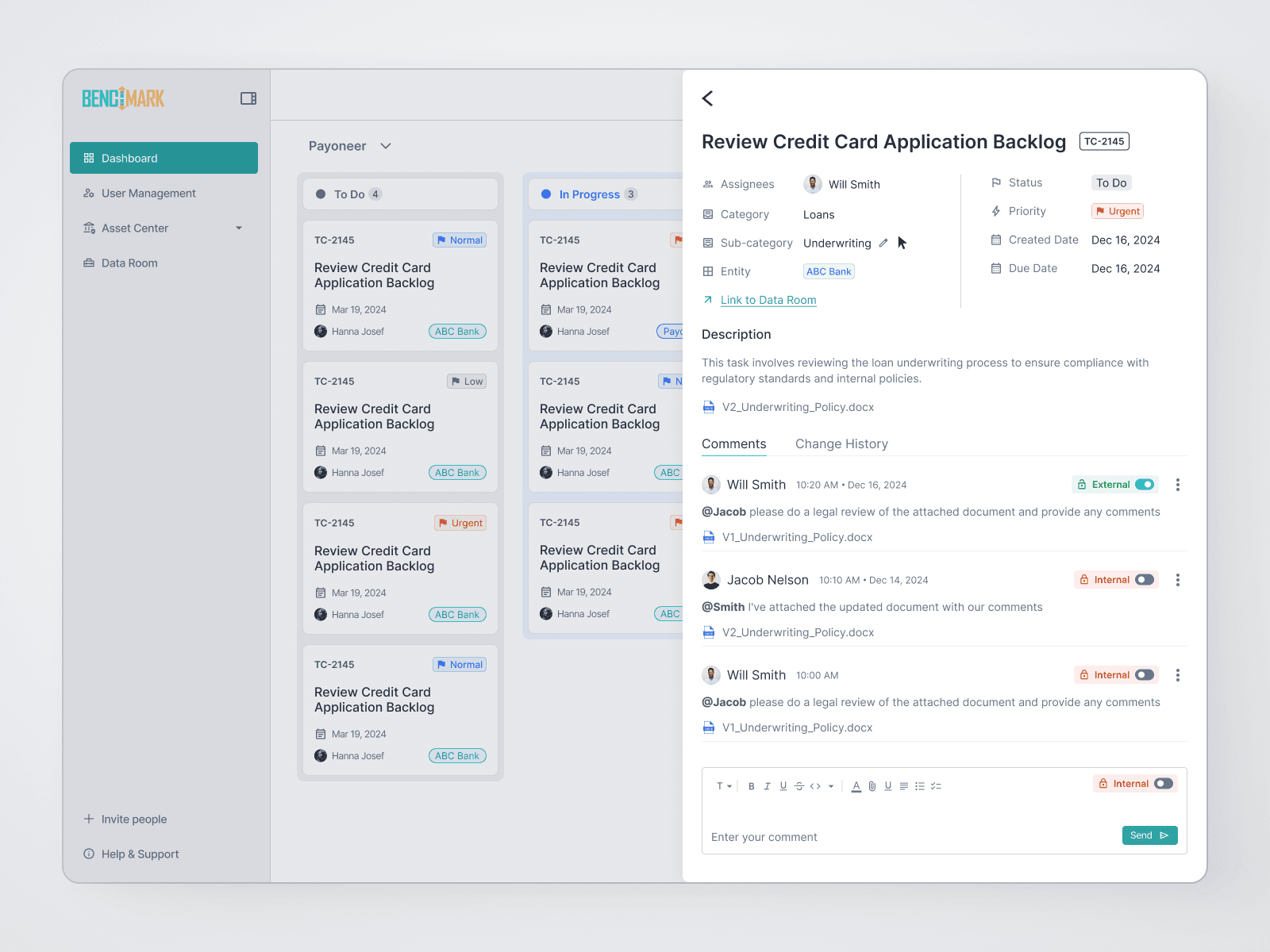Click the ABC Bank entity tag in details

click(829, 271)
